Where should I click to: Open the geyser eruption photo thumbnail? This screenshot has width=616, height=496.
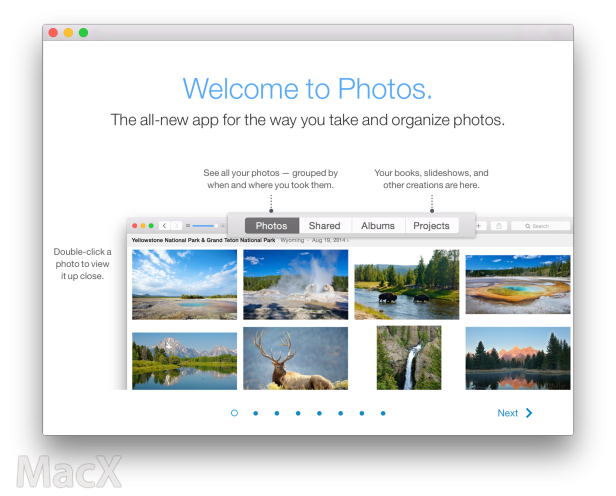click(295, 284)
